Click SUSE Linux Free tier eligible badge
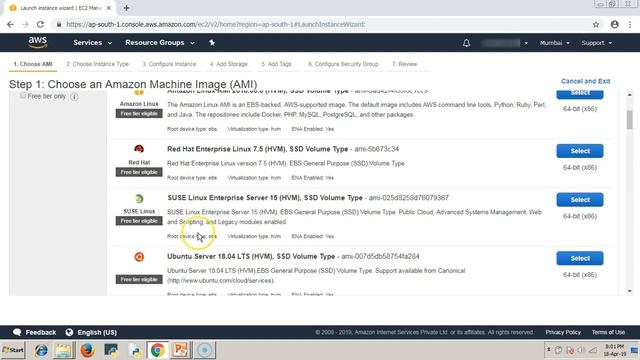The height and width of the screenshot is (360, 640). pos(139,221)
